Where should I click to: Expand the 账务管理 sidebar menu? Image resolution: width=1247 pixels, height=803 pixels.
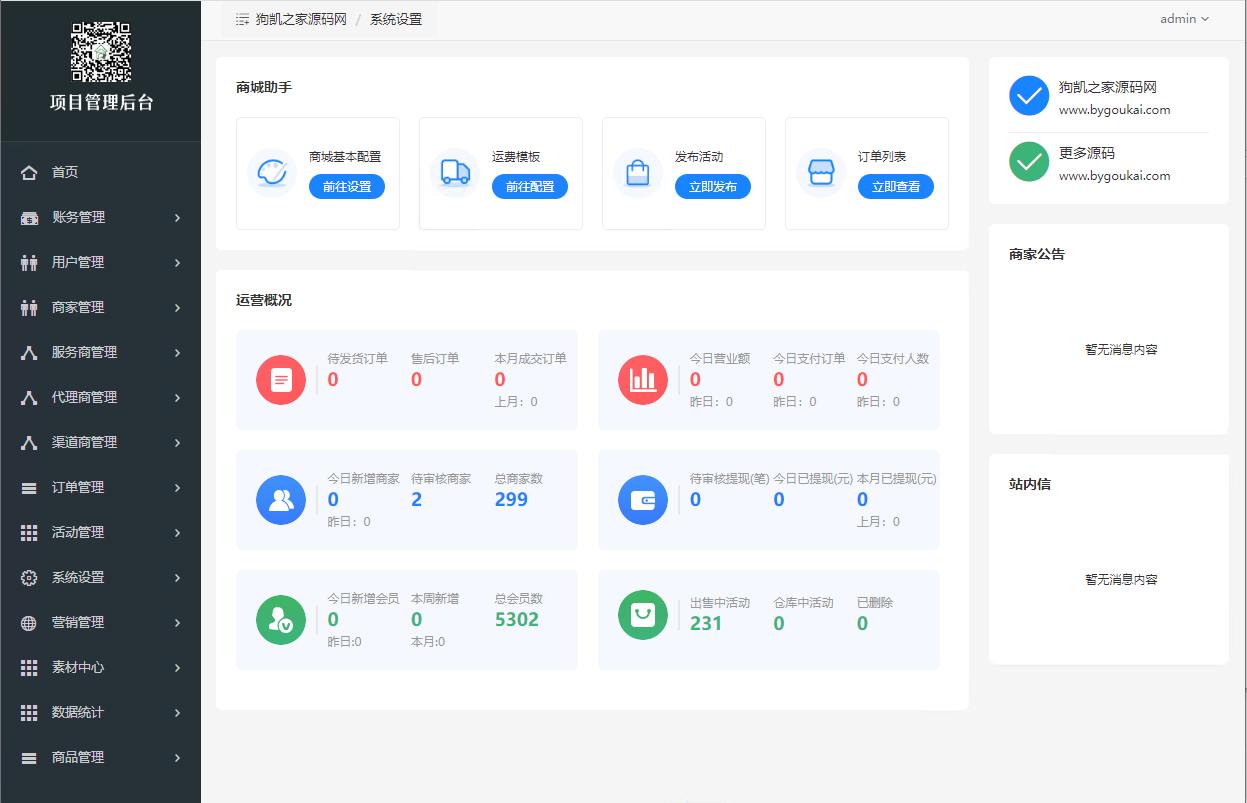point(100,218)
